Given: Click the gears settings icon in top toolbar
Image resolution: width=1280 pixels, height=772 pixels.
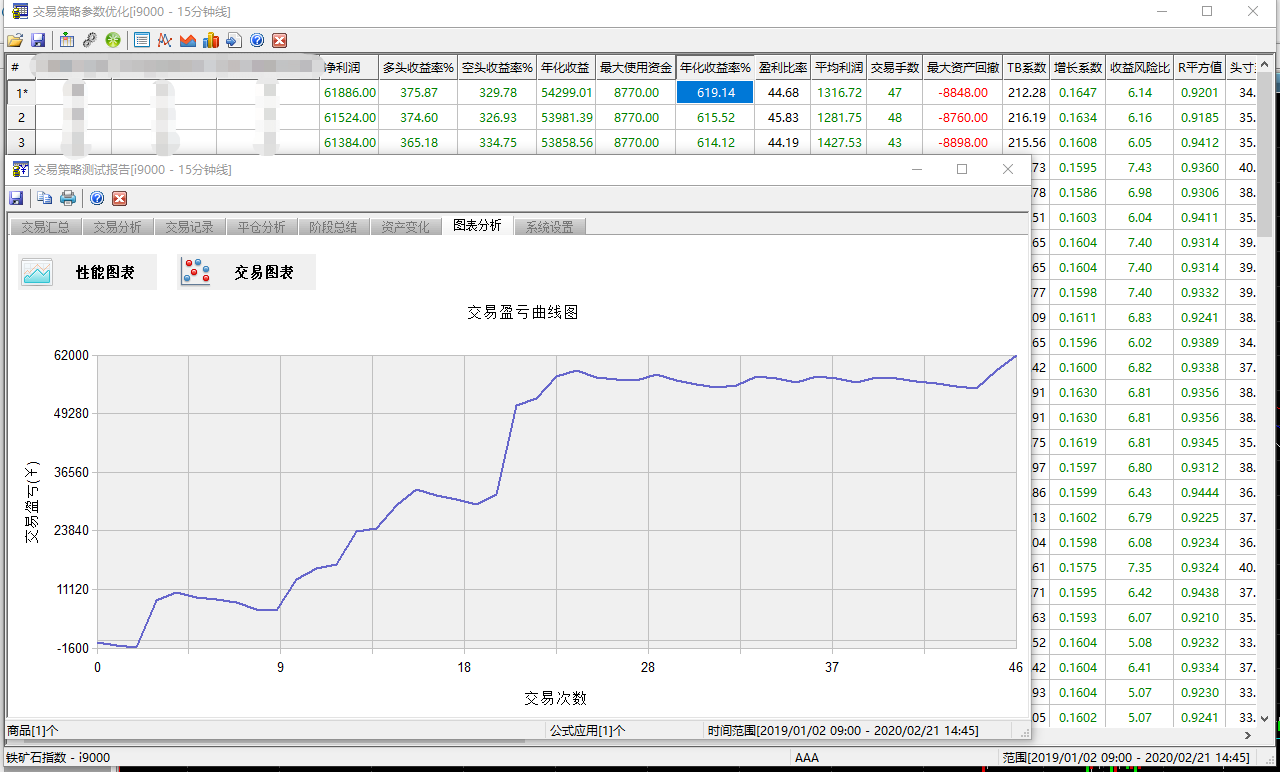Looking at the screenshot, I should pyautogui.click(x=90, y=41).
